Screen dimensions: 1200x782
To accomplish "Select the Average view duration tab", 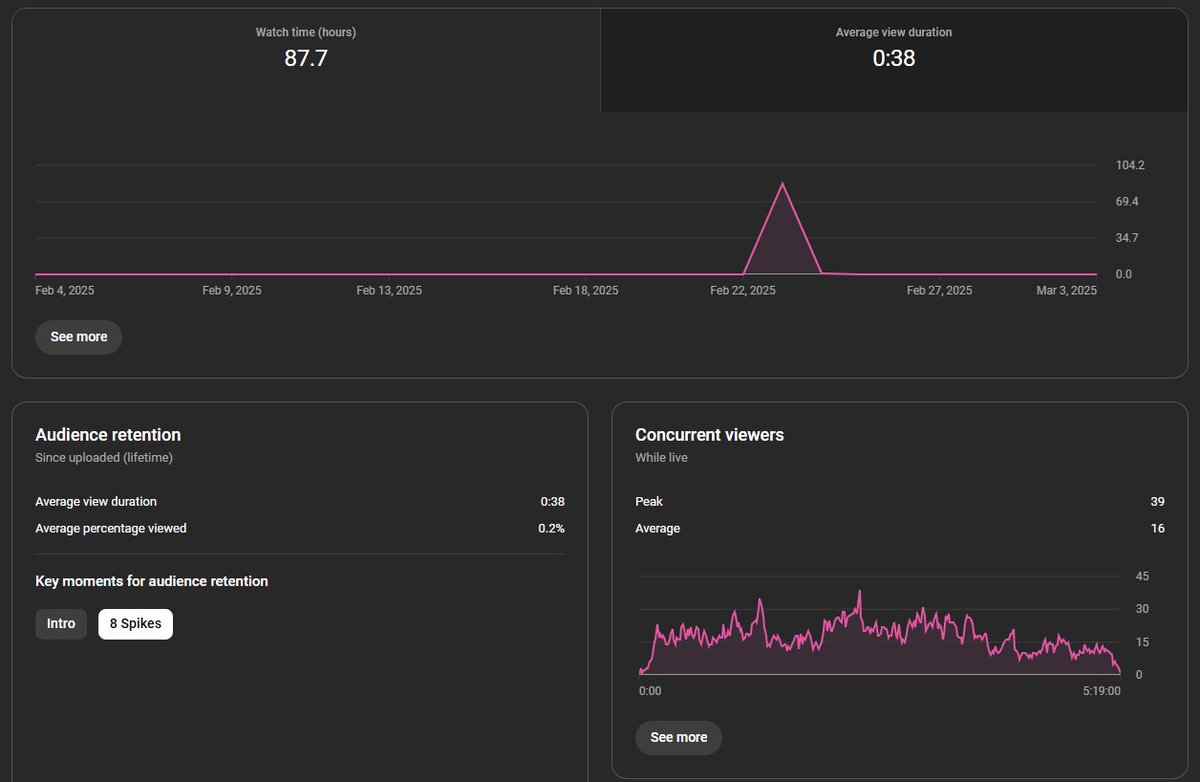I will coord(894,60).
